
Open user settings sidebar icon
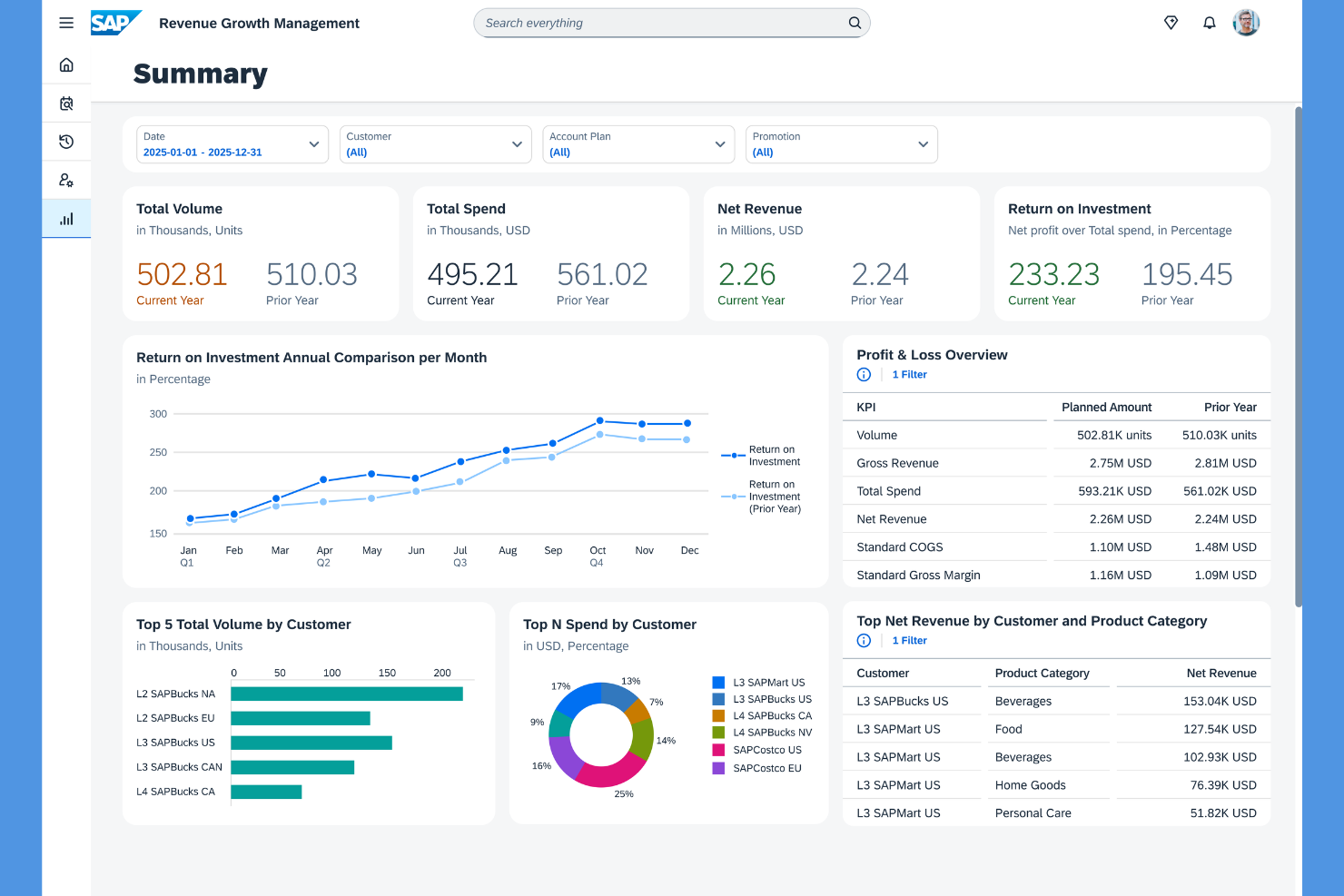[66, 180]
